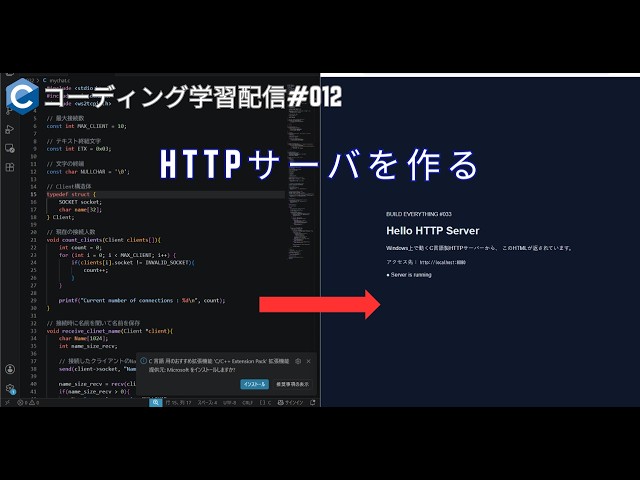This screenshot has height=480, width=640.
Task: Change indentation via スペース: 4 status item
Action: 207,402
